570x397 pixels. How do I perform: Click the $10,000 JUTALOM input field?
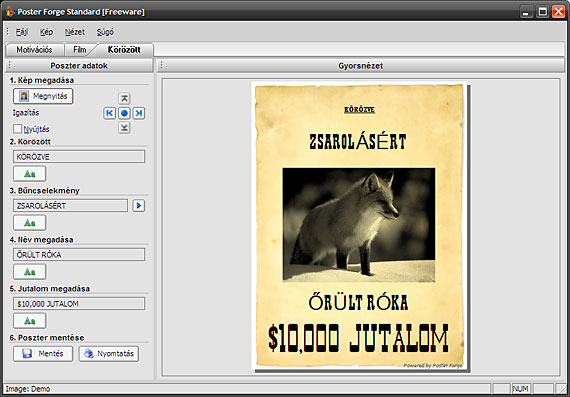pyautogui.click(x=79, y=304)
